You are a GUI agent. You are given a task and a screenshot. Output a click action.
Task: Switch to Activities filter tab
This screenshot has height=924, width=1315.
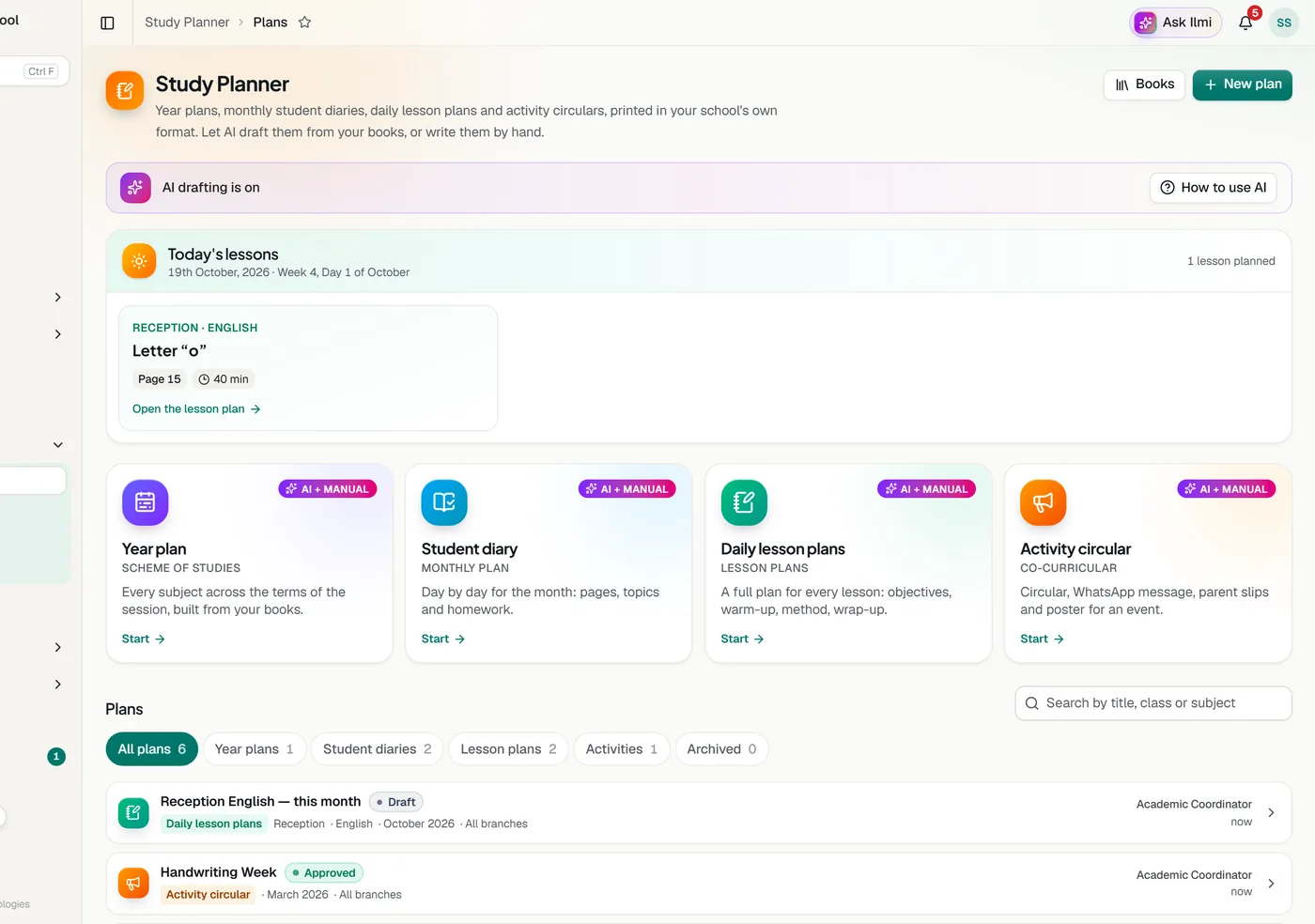(x=622, y=749)
